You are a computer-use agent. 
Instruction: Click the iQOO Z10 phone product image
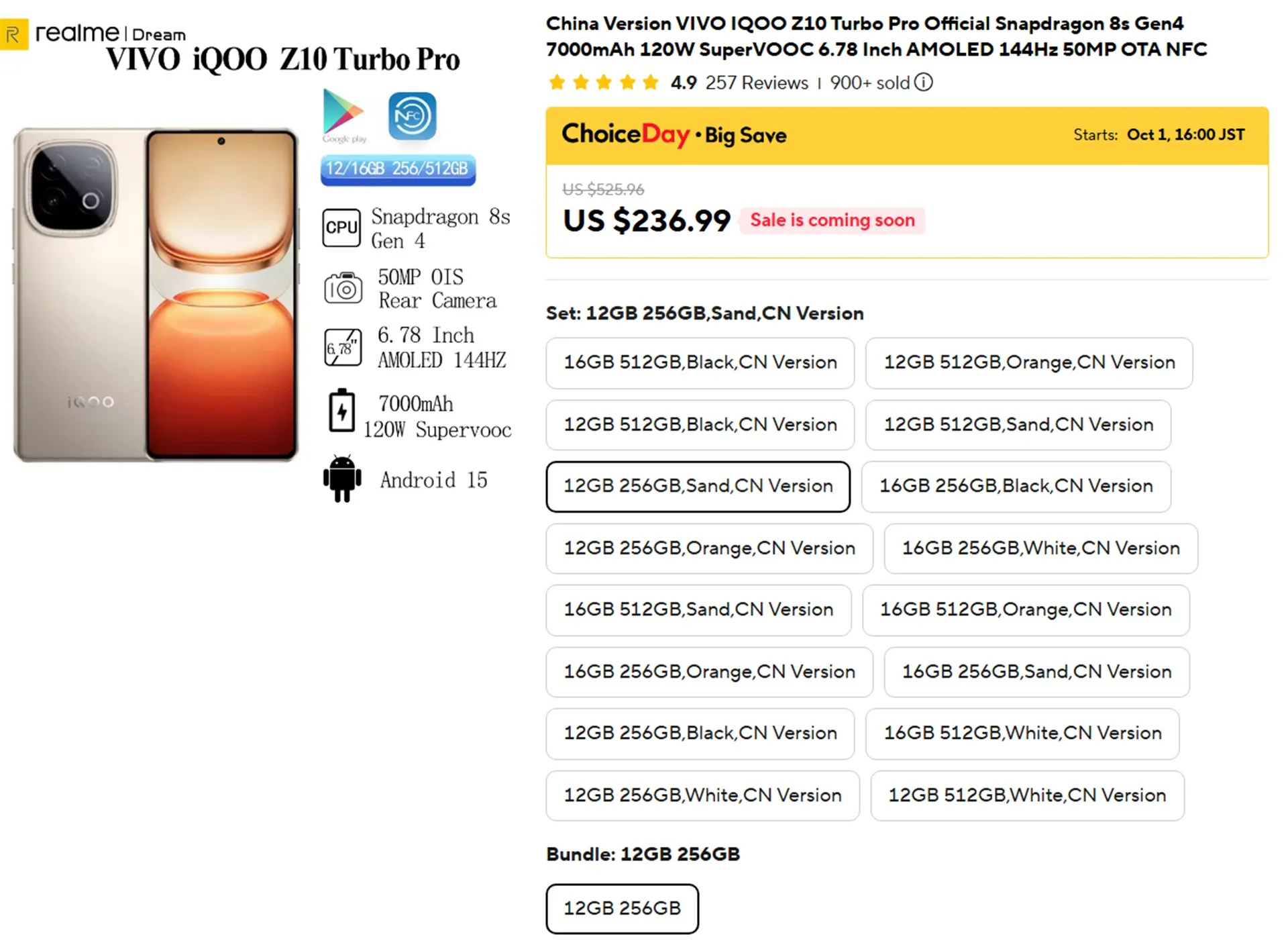click(x=156, y=295)
